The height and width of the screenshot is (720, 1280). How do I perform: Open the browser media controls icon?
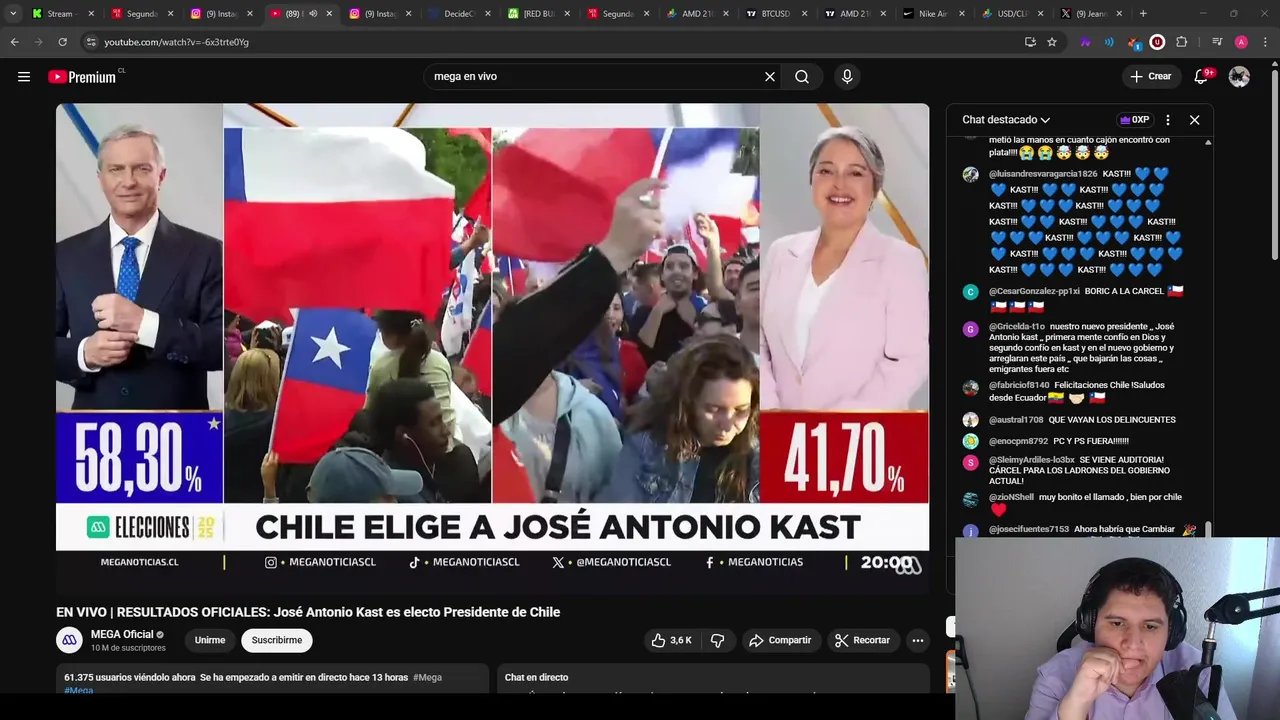pyautogui.click(x=1217, y=42)
